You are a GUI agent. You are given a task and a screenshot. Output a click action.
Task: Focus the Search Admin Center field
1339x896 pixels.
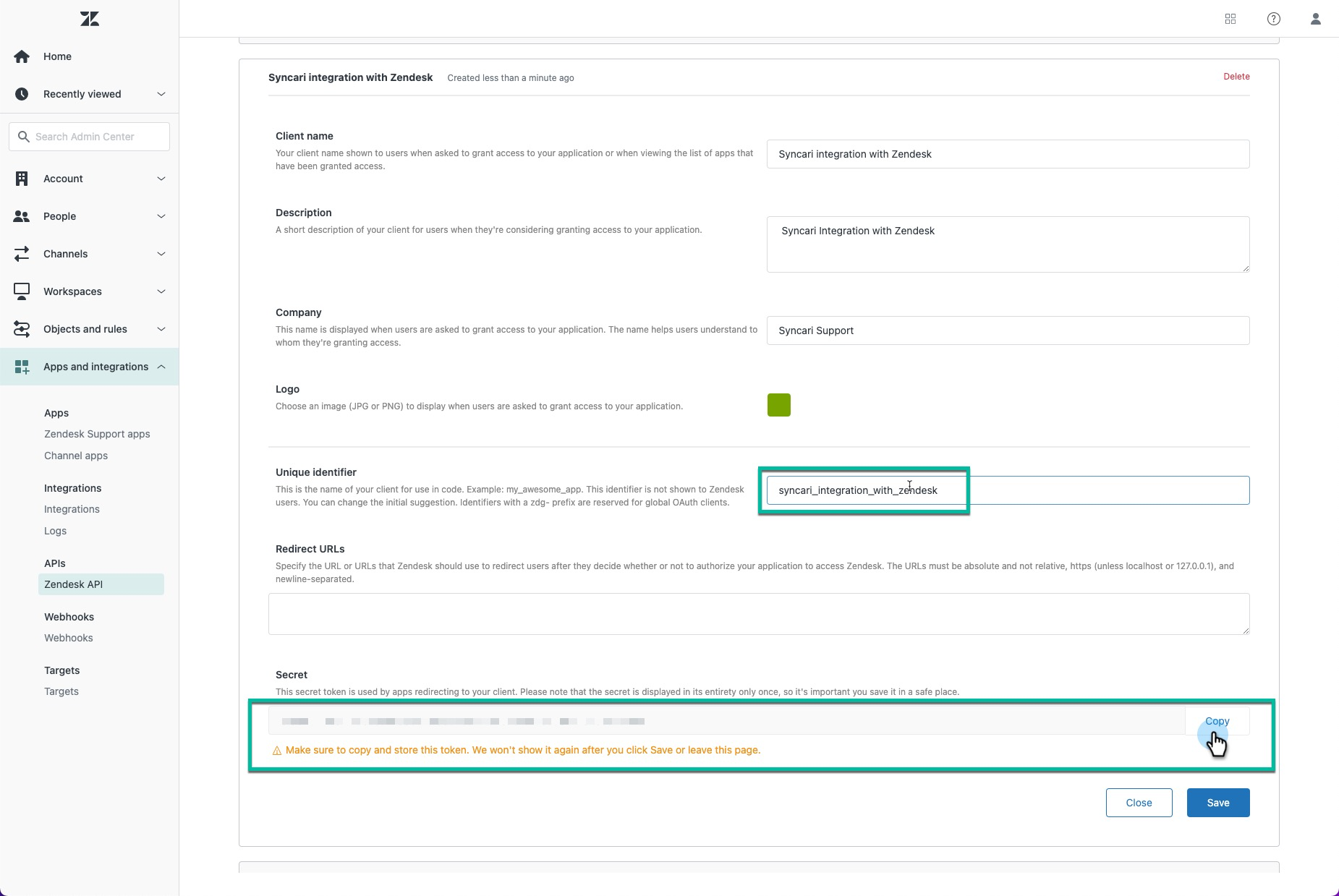[x=89, y=137]
